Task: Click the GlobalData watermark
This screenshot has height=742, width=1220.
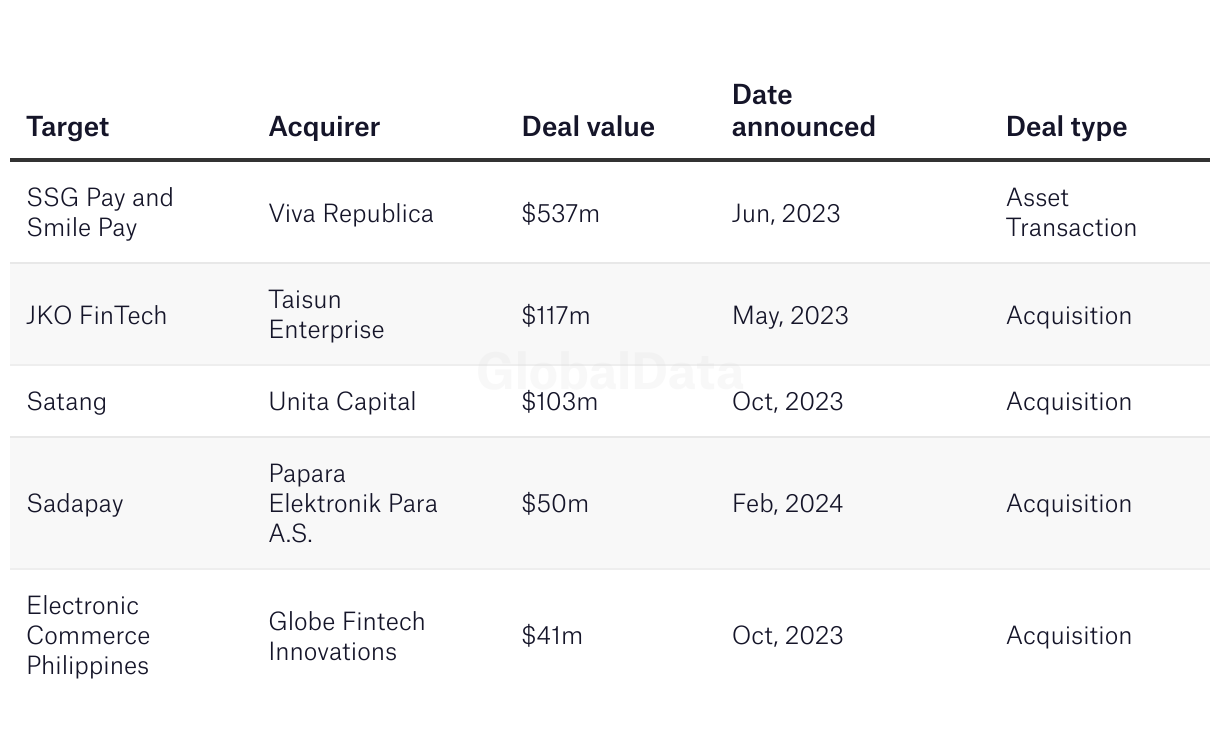Action: click(610, 371)
